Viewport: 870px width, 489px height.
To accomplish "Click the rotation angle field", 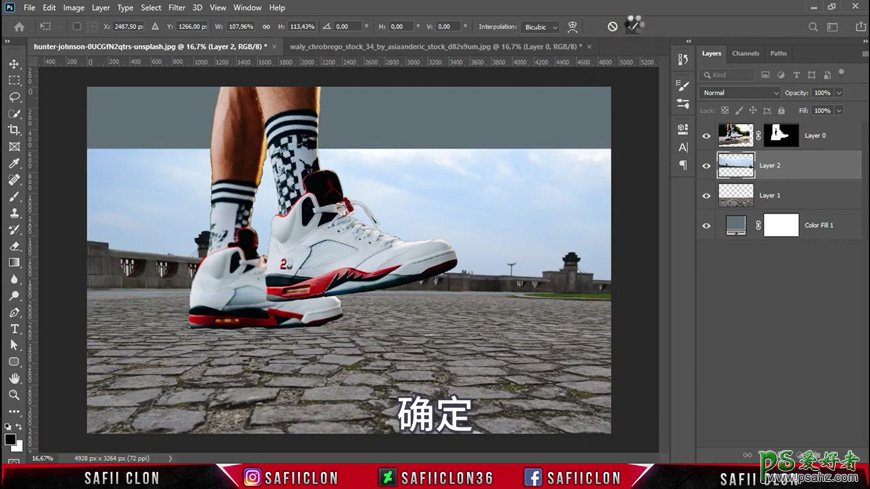I will click(347, 27).
